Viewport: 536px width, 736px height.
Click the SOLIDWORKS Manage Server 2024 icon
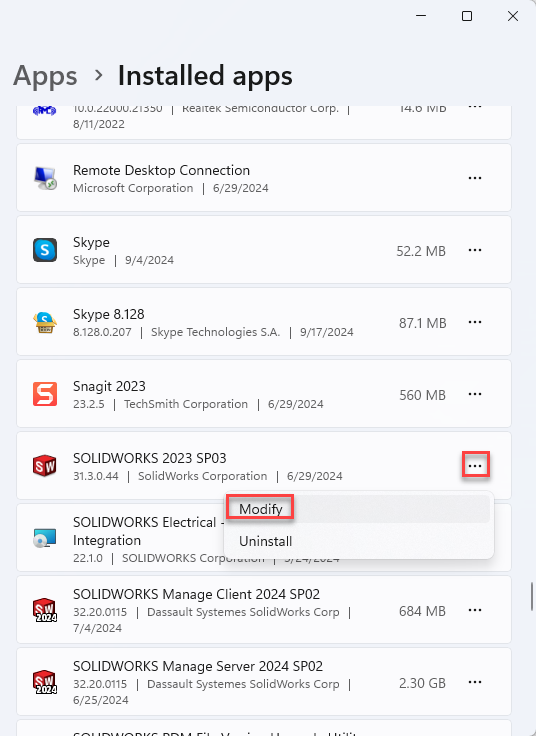click(x=45, y=682)
